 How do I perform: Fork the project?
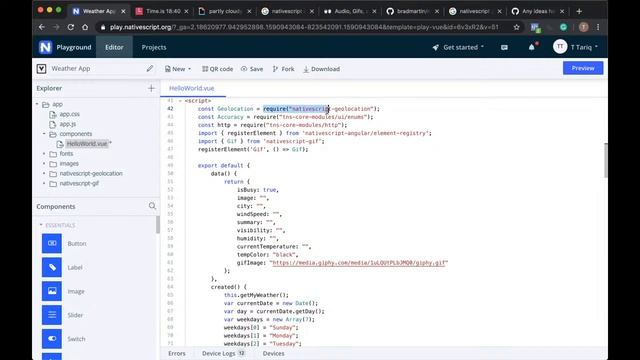point(283,69)
